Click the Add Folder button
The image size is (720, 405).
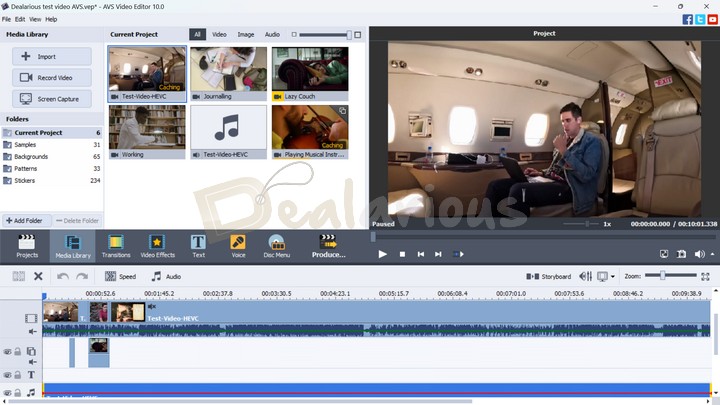point(26,220)
